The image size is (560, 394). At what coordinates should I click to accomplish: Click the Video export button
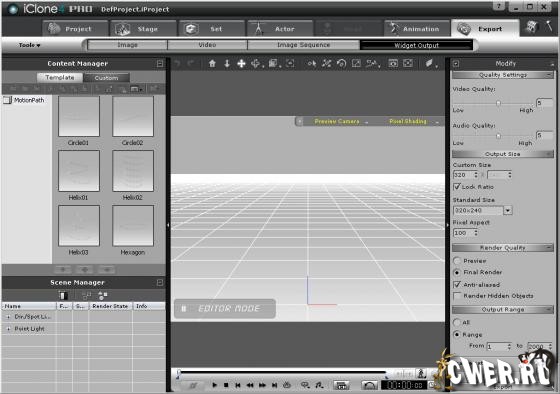pos(207,45)
